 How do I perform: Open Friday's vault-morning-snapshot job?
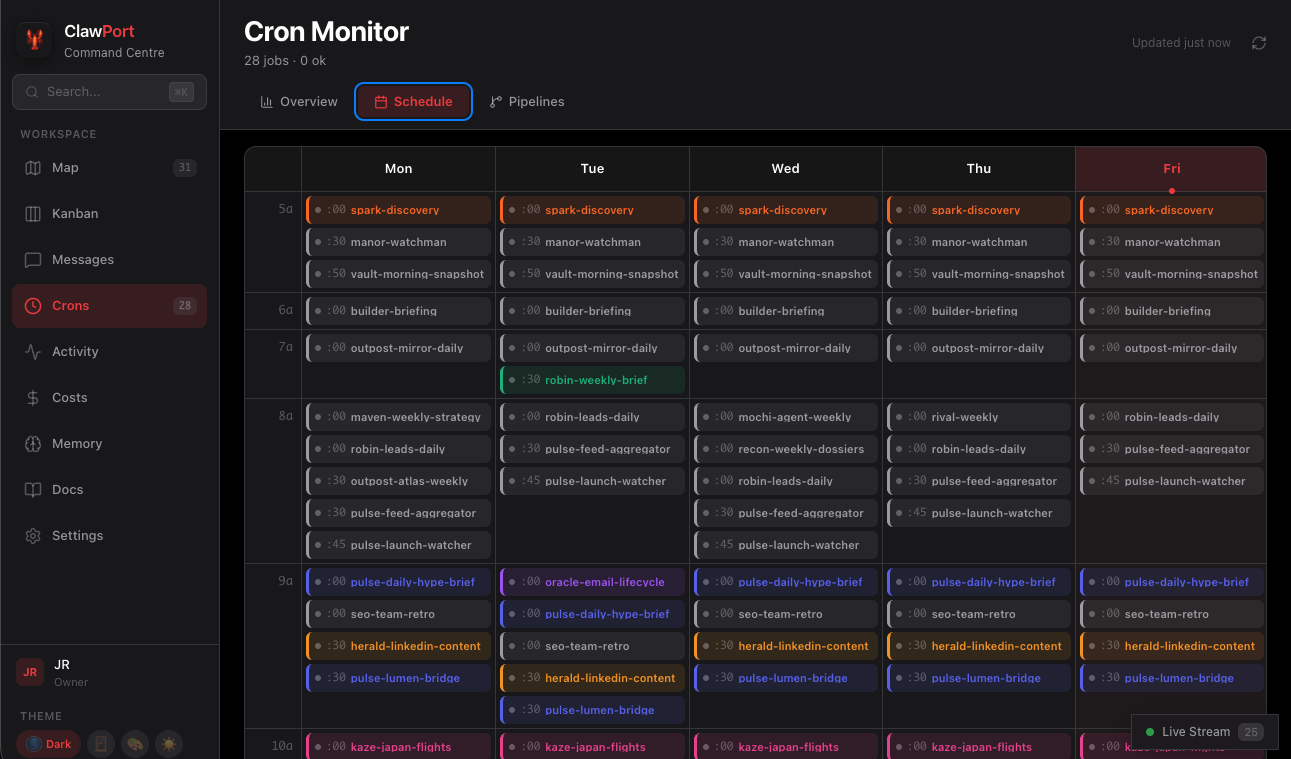(x=1172, y=274)
